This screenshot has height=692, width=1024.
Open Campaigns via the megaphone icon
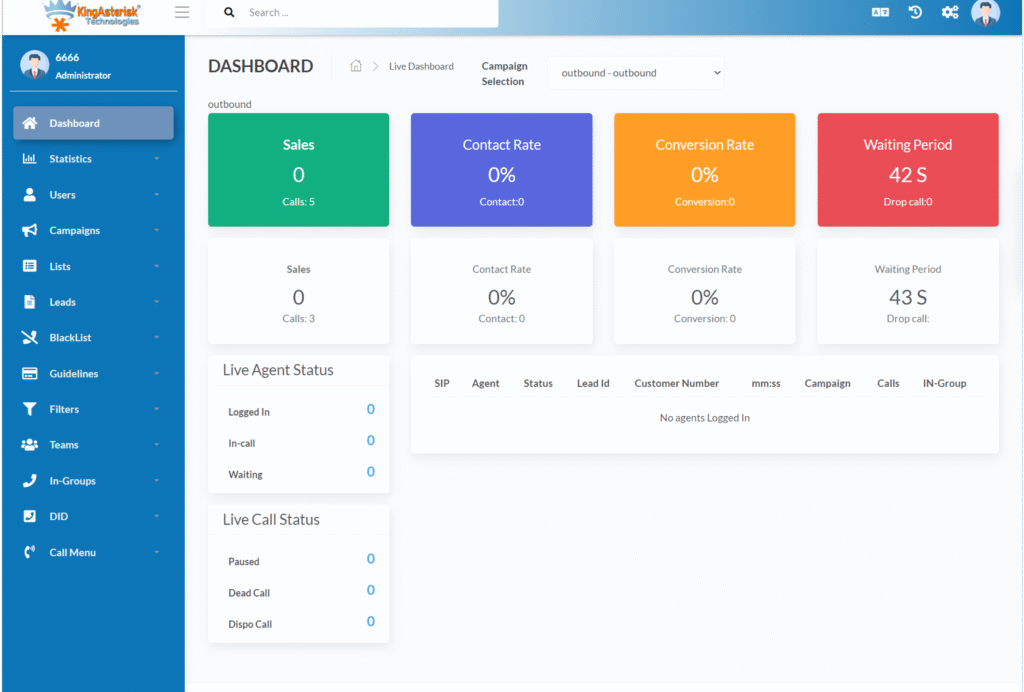[30, 230]
